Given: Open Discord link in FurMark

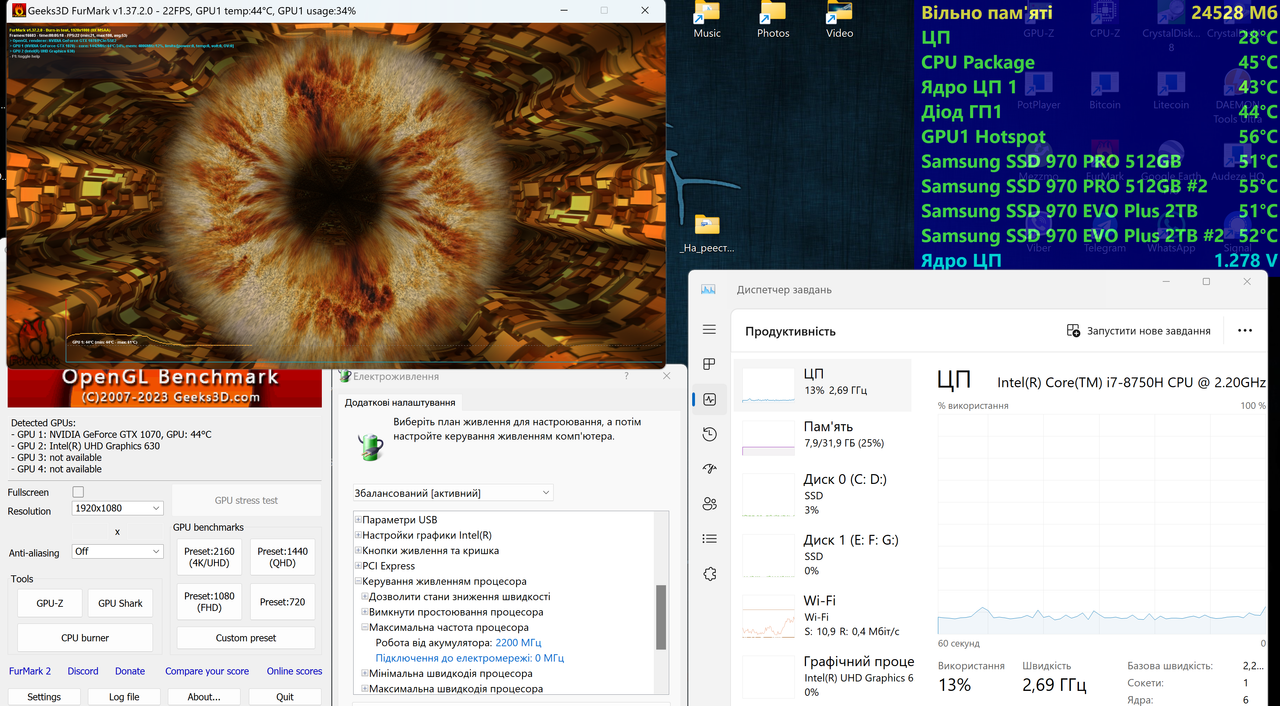Looking at the screenshot, I should point(83,671).
